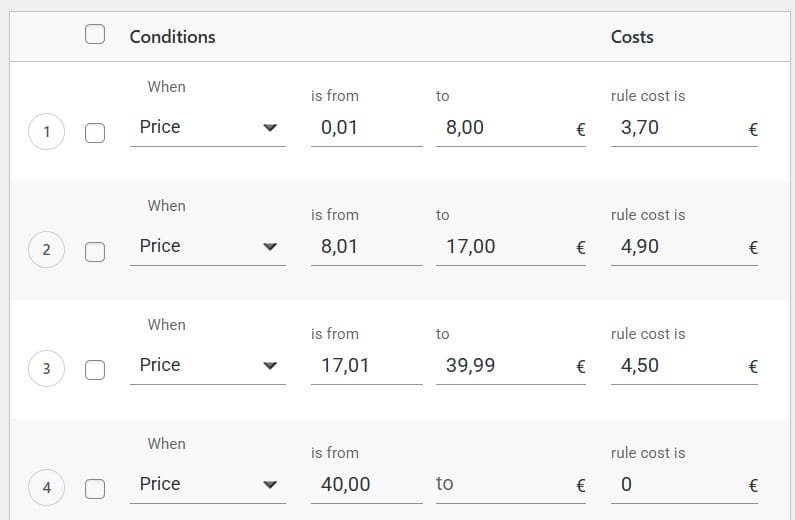Open the Price dropdown in rule 1
795x520 pixels.
[207, 128]
